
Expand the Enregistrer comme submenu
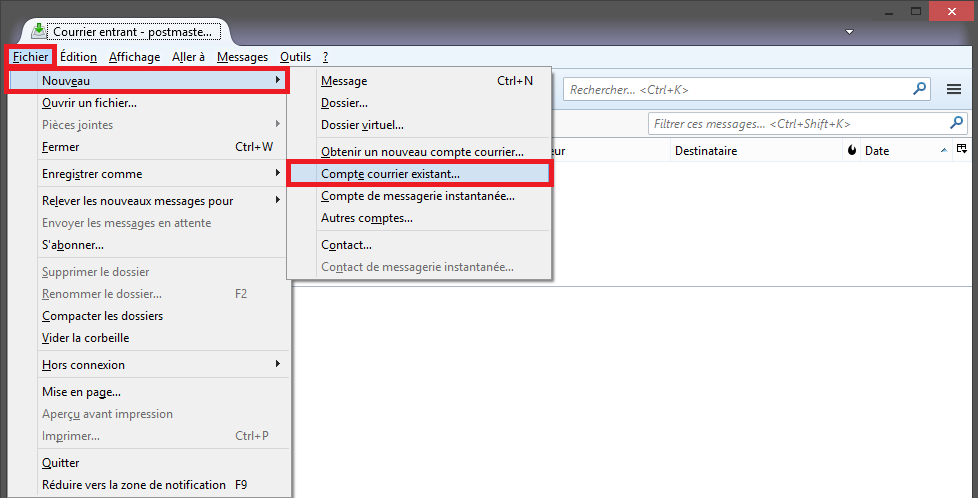(148, 173)
